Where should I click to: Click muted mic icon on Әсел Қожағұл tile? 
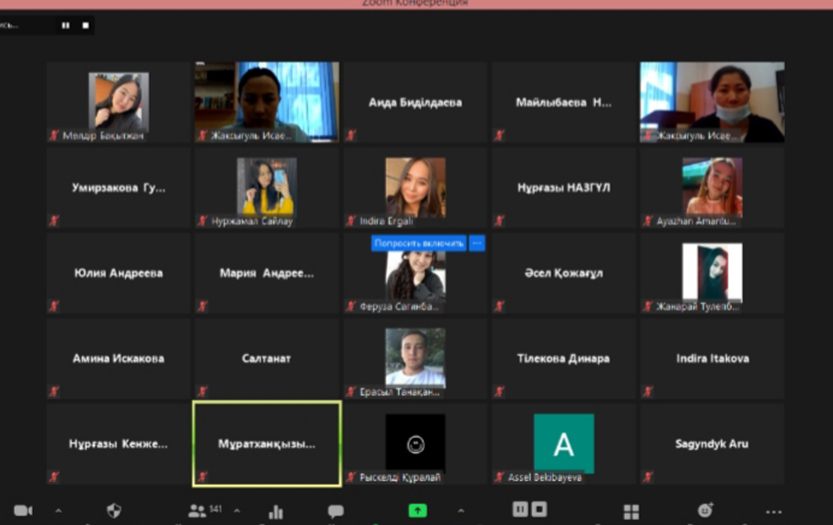coord(499,306)
